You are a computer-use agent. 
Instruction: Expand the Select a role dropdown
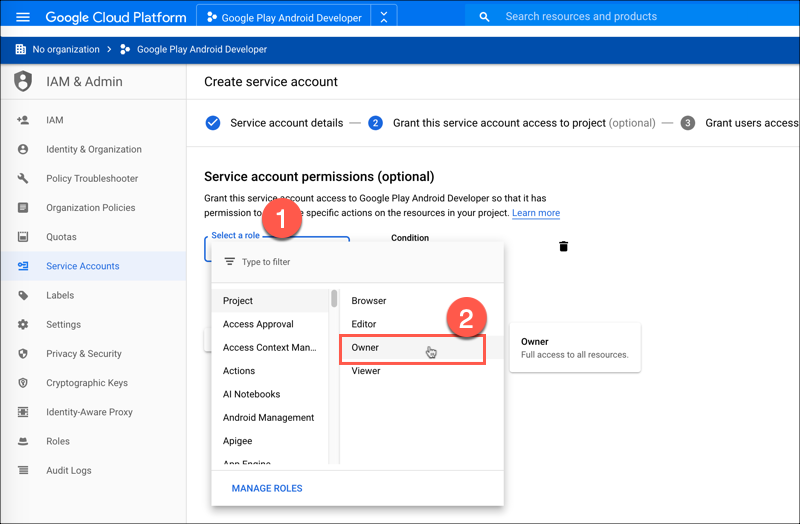(240, 237)
